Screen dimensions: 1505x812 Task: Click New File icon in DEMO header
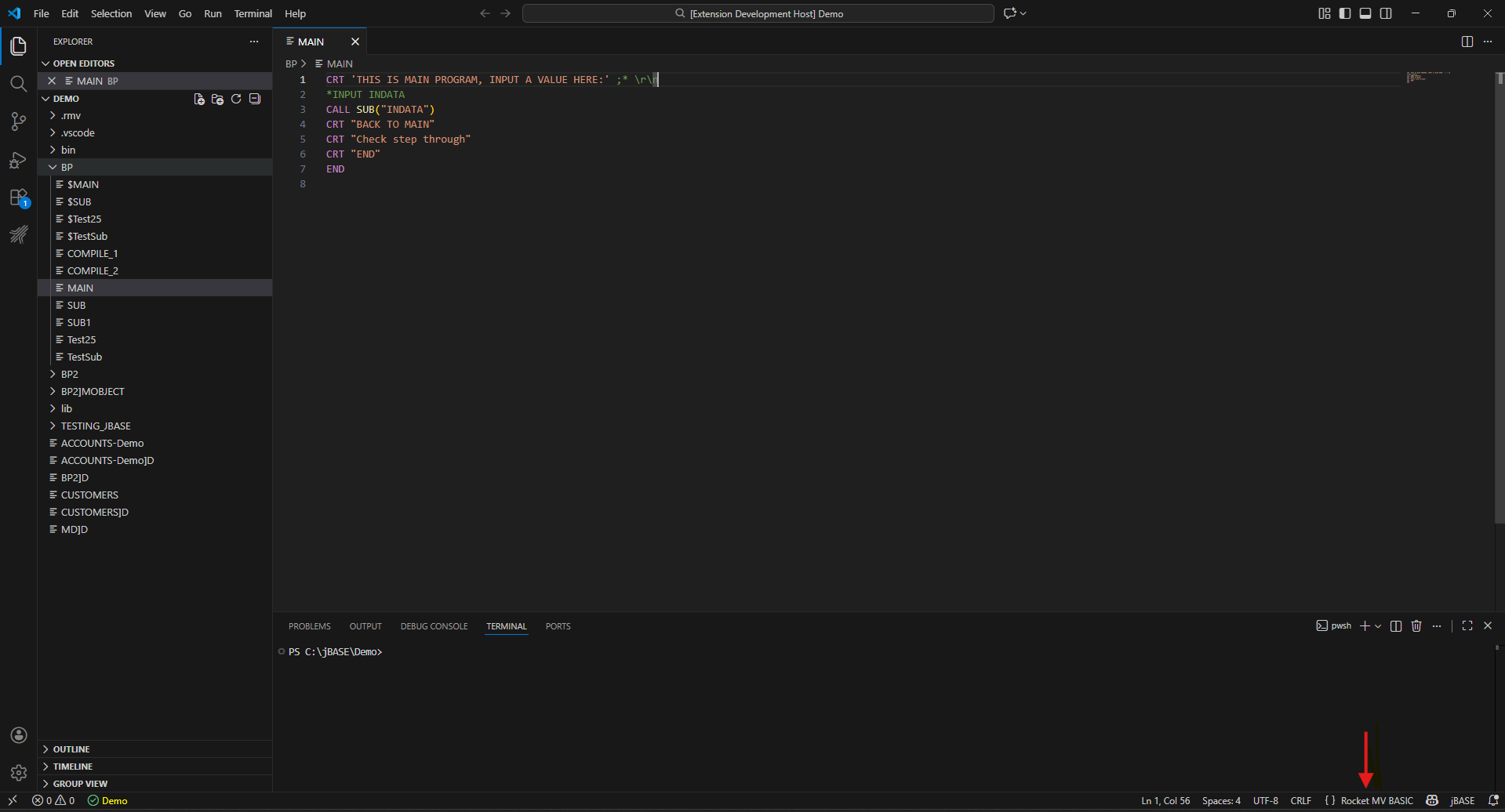[x=199, y=99]
